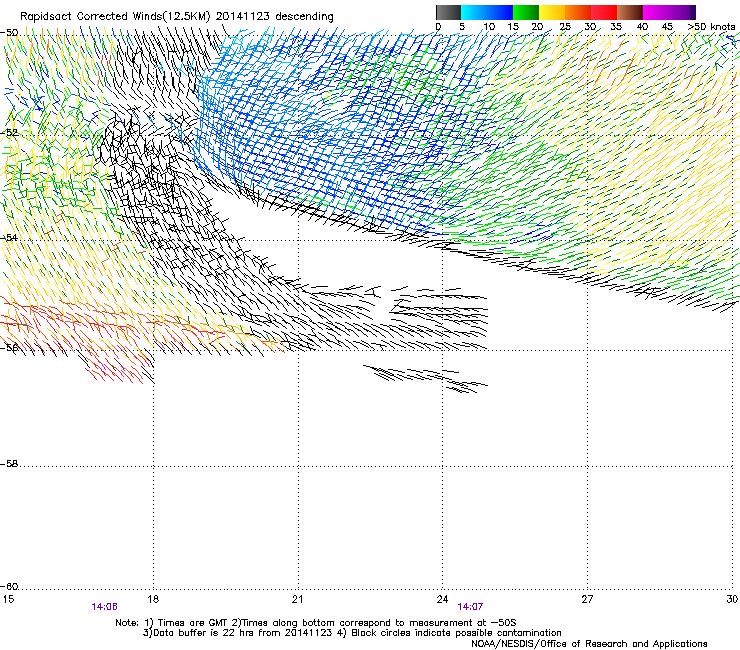The image size is (740, 650).
Task: Click the 'Data buffer is 22 hrs' note line
Action: (x=352, y=633)
